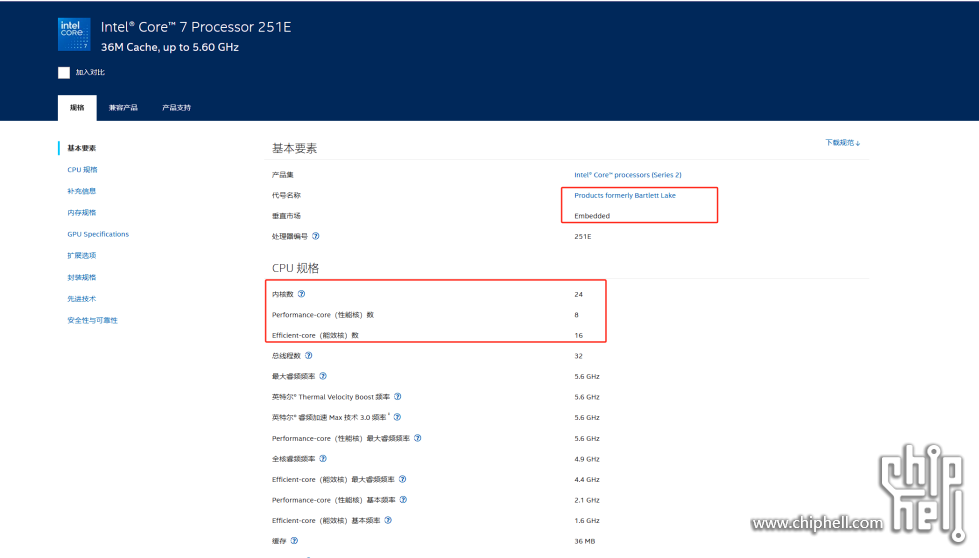Open 封装规格 sidebar section
The image size is (979, 558).
point(82,277)
